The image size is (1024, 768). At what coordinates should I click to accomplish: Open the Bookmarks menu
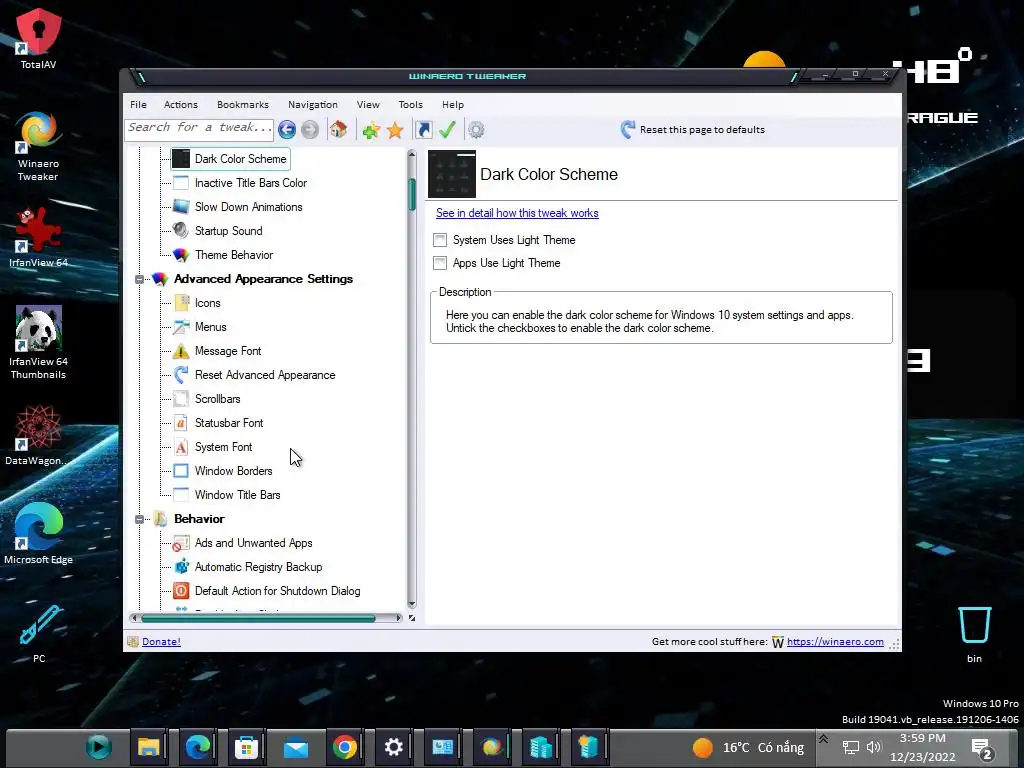(243, 104)
